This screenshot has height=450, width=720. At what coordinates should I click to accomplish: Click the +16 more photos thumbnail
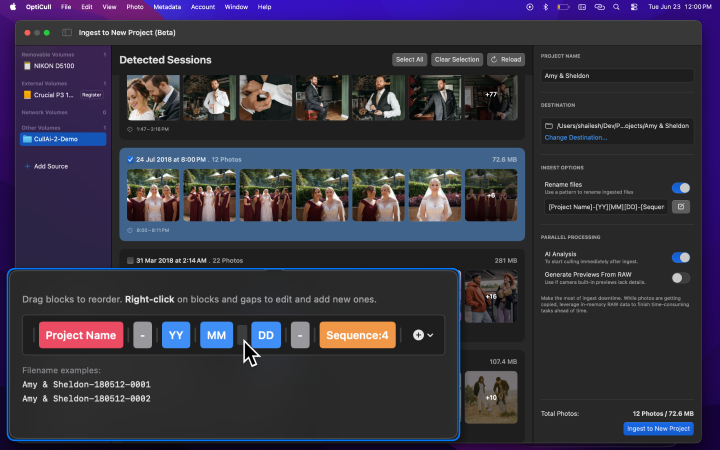[x=491, y=296]
